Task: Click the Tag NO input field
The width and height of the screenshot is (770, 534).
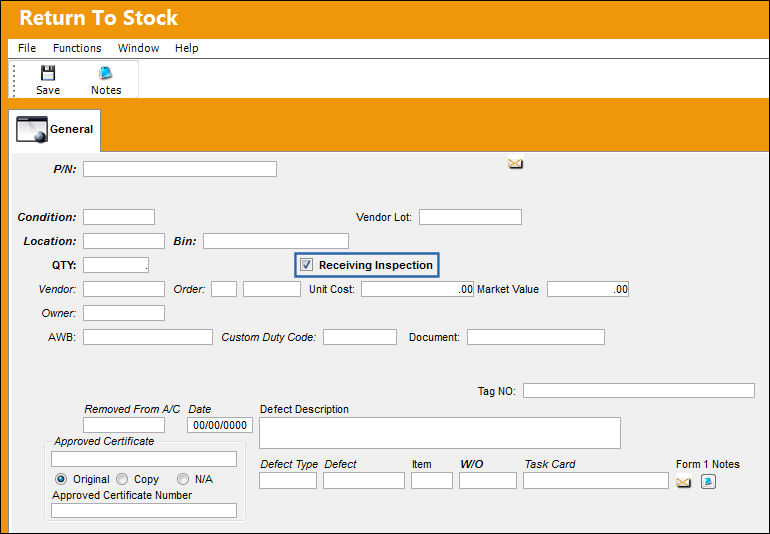Action: pos(639,391)
